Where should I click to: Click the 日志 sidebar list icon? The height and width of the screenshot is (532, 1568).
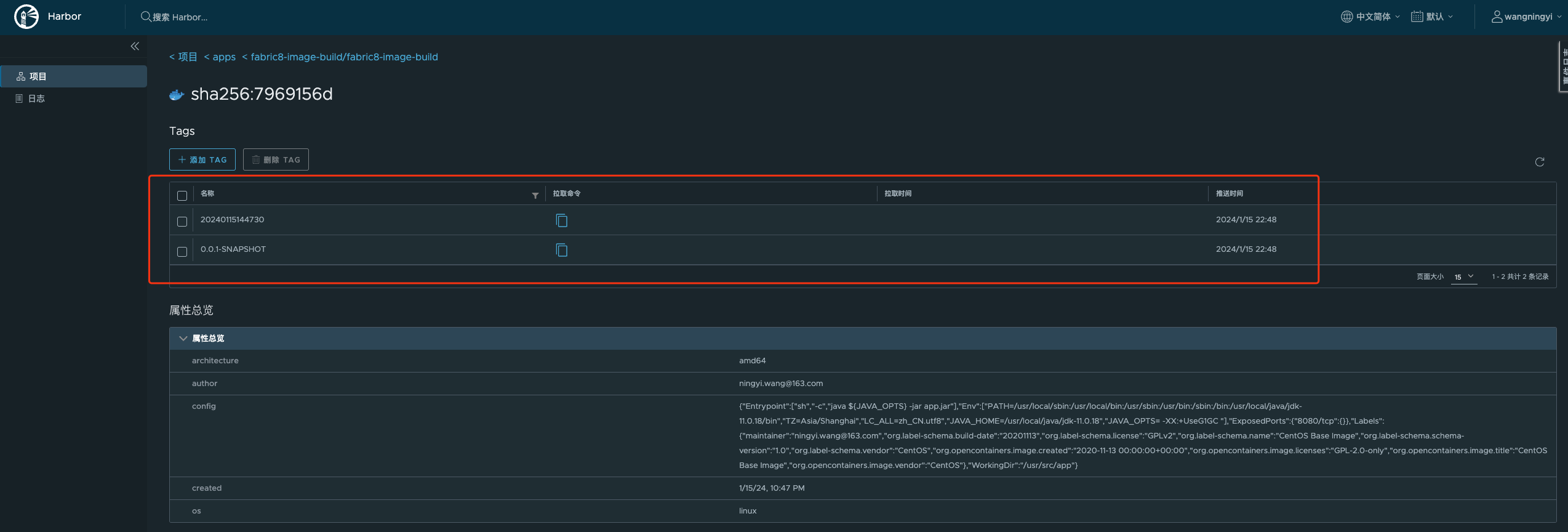(19, 99)
